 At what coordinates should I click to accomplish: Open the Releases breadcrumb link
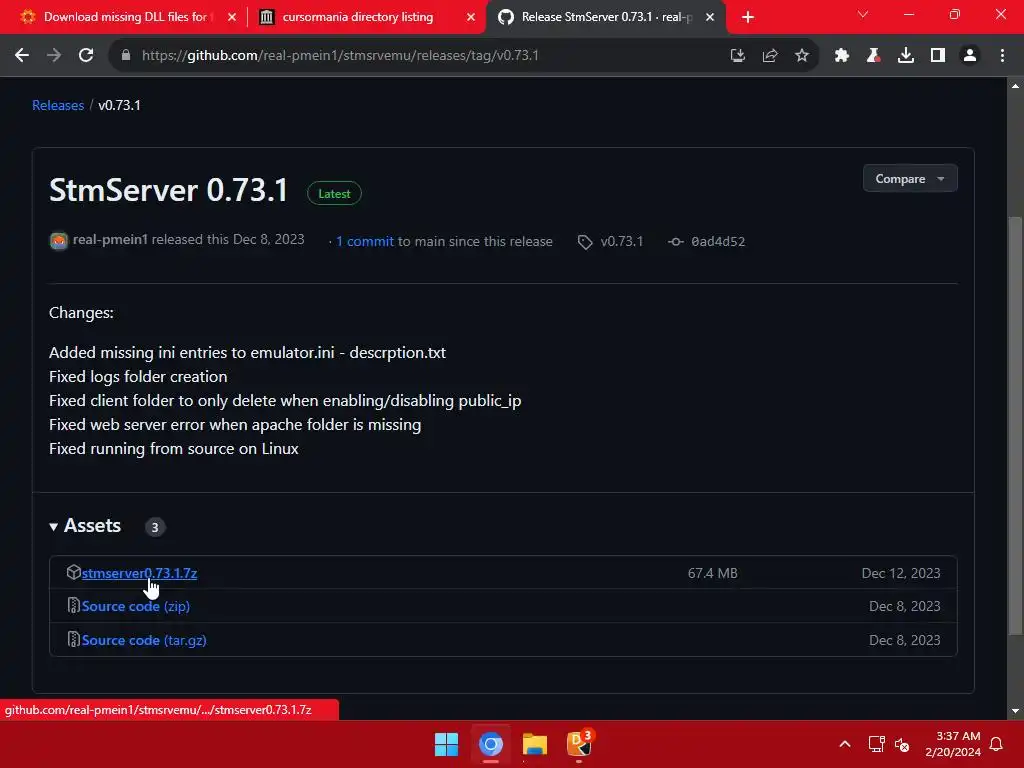(x=58, y=105)
